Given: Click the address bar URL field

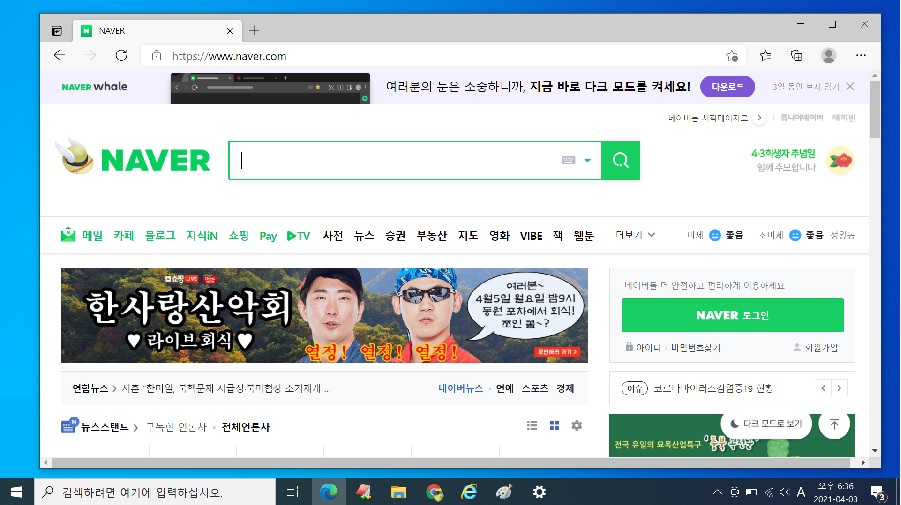Looking at the screenshot, I should click(x=442, y=56).
